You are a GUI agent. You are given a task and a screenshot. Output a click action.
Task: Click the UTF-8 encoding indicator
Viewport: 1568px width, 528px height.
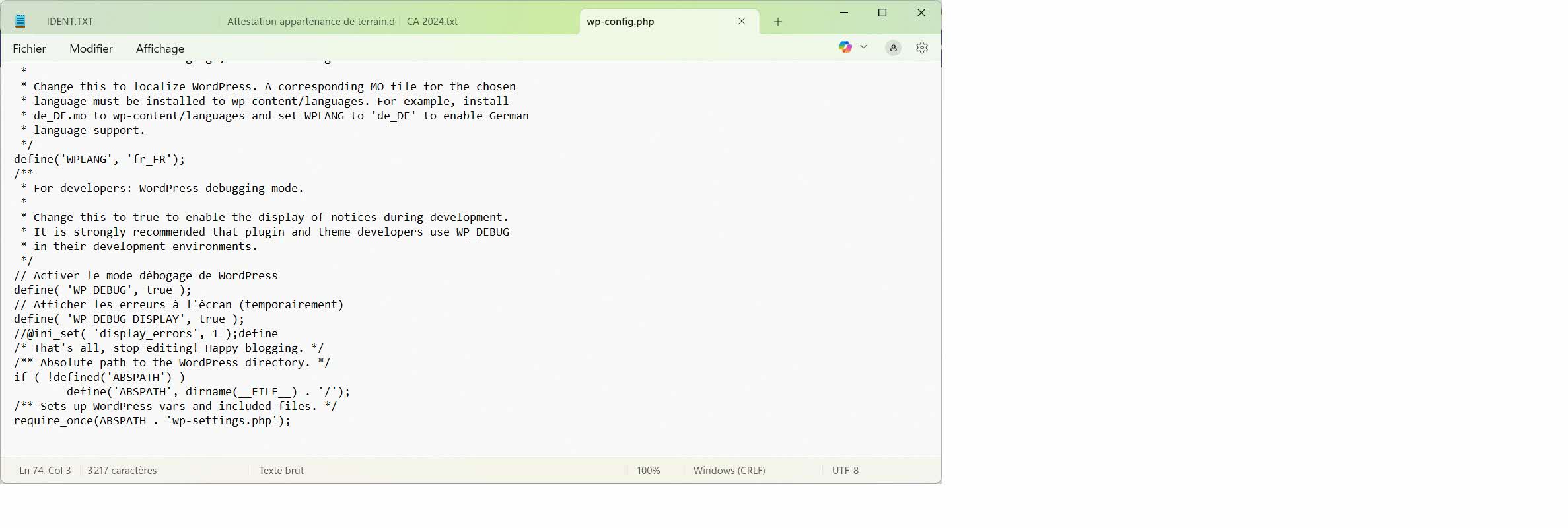pyautogui.click(x=845, y=471)
